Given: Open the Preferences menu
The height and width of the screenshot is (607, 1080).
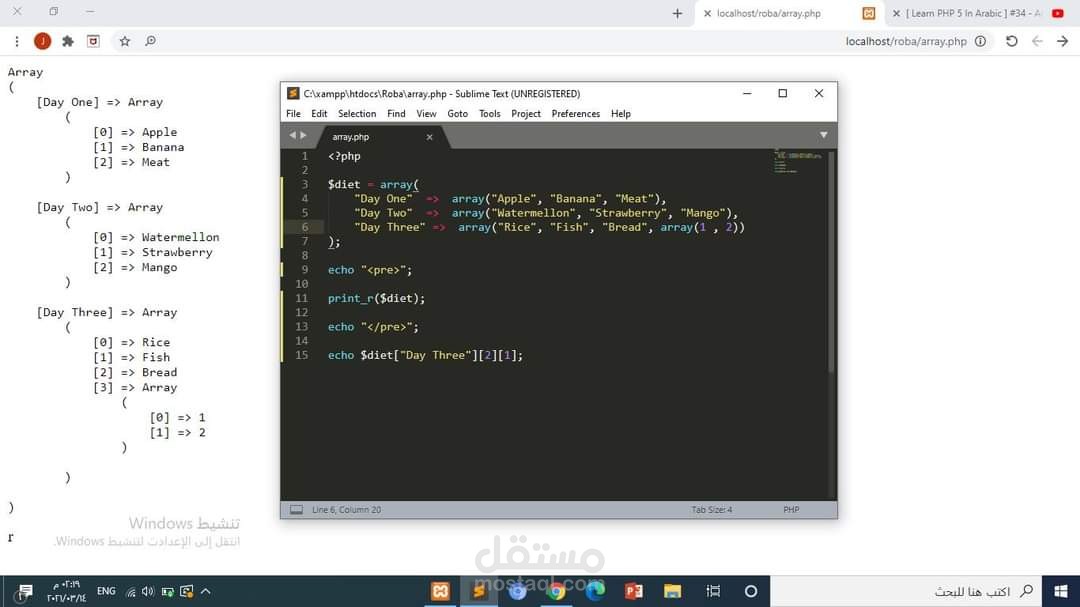Looking at the screenshot, I should tap(575, 114).
